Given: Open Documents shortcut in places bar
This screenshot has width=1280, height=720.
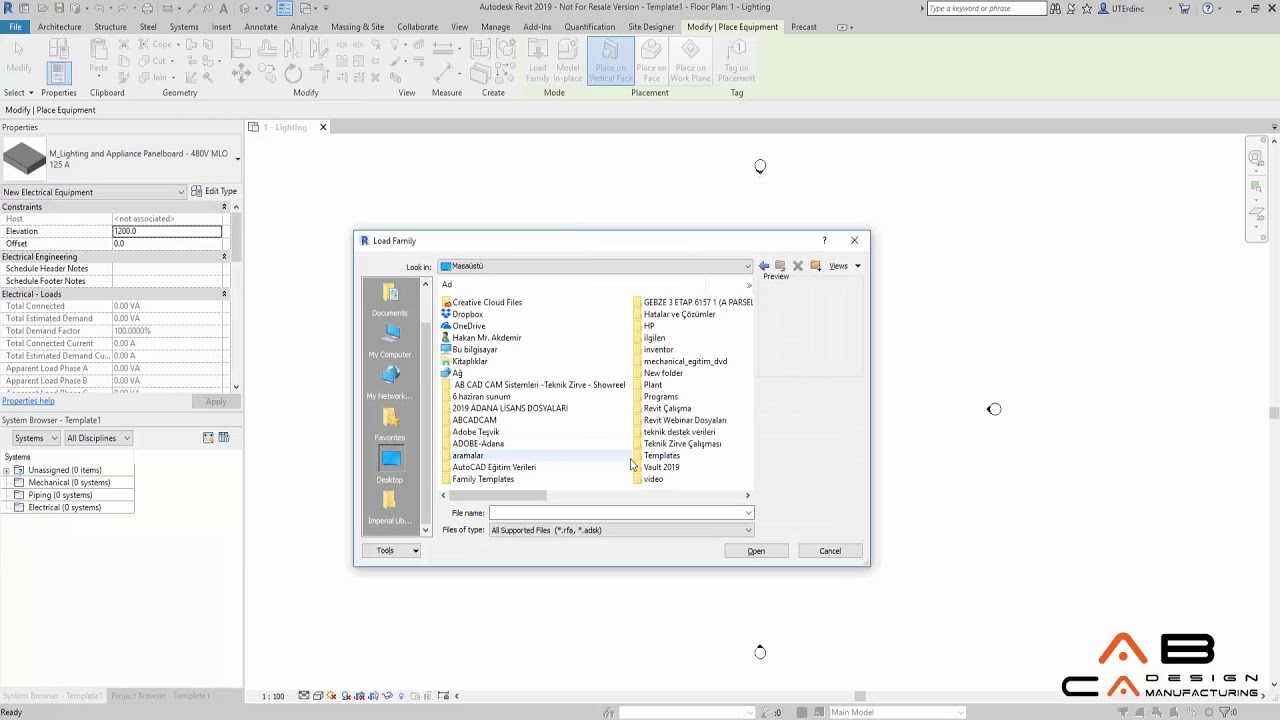Looking at the screenshot, I should tap(390, 299).
